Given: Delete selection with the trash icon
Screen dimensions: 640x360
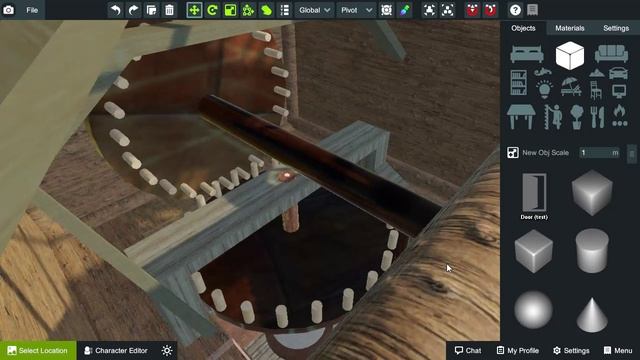Looking at the screenshot, I should point(169,10).
